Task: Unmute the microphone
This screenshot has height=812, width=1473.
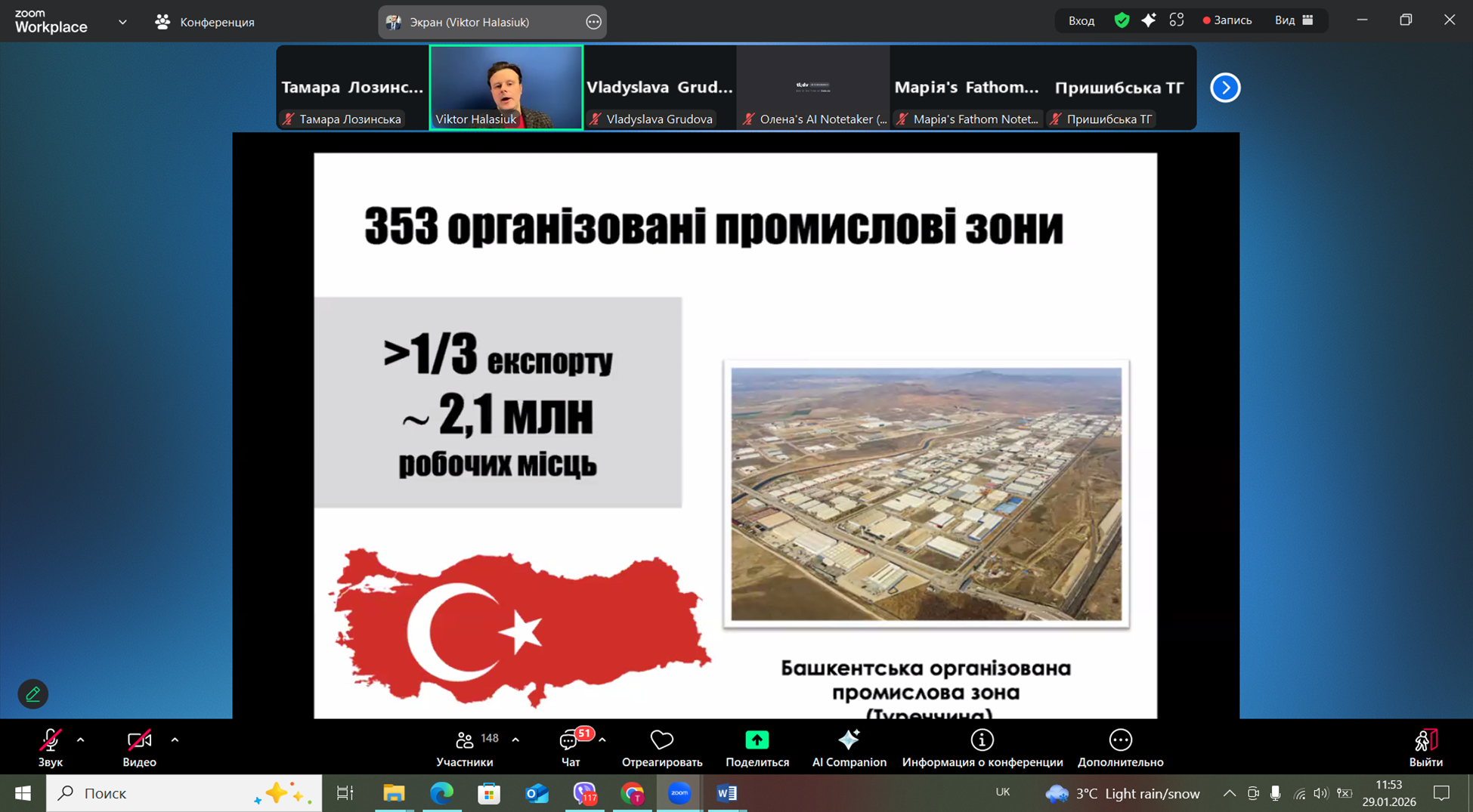Action: click(x=50, y=740)
